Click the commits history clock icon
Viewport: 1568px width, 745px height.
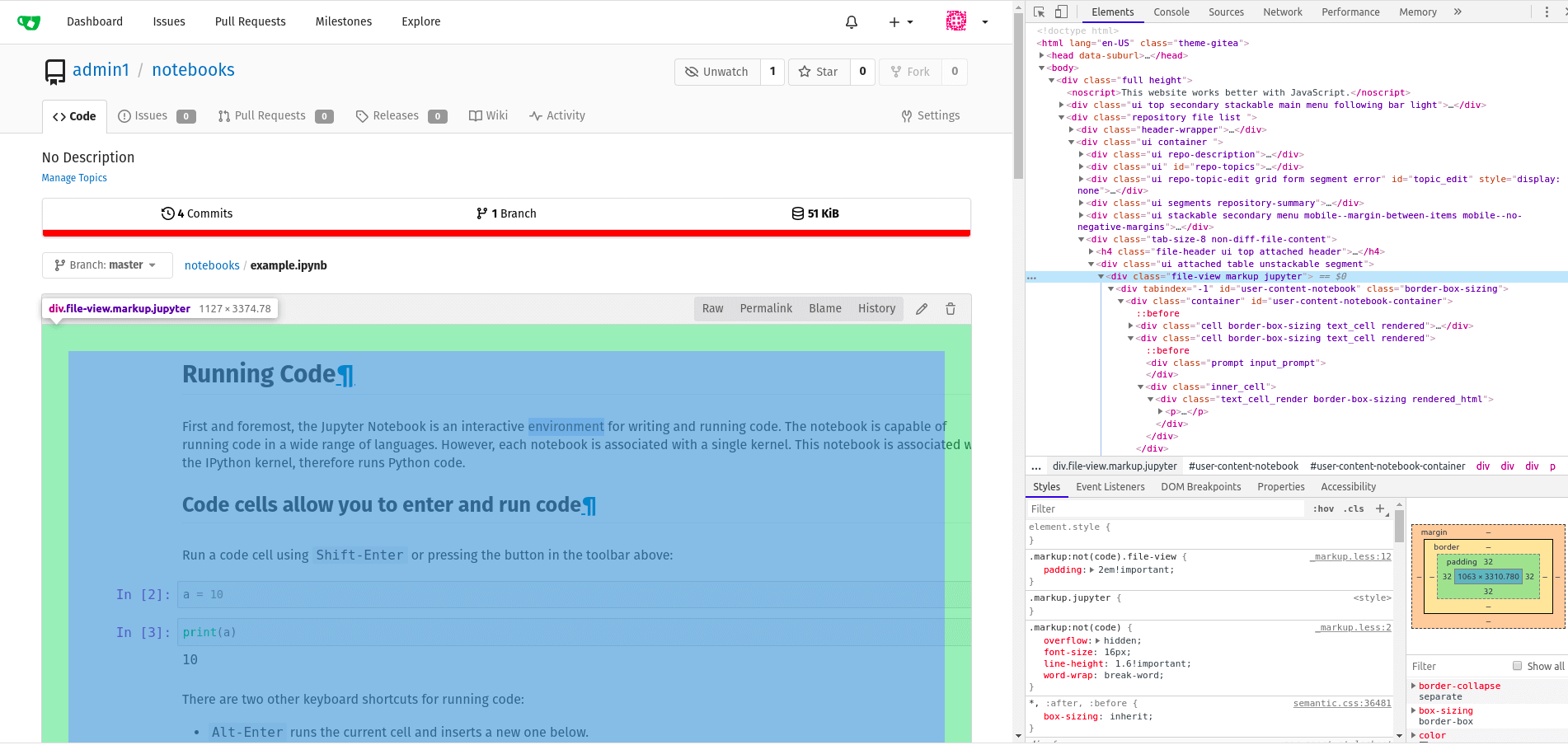[x=167, y=213]
